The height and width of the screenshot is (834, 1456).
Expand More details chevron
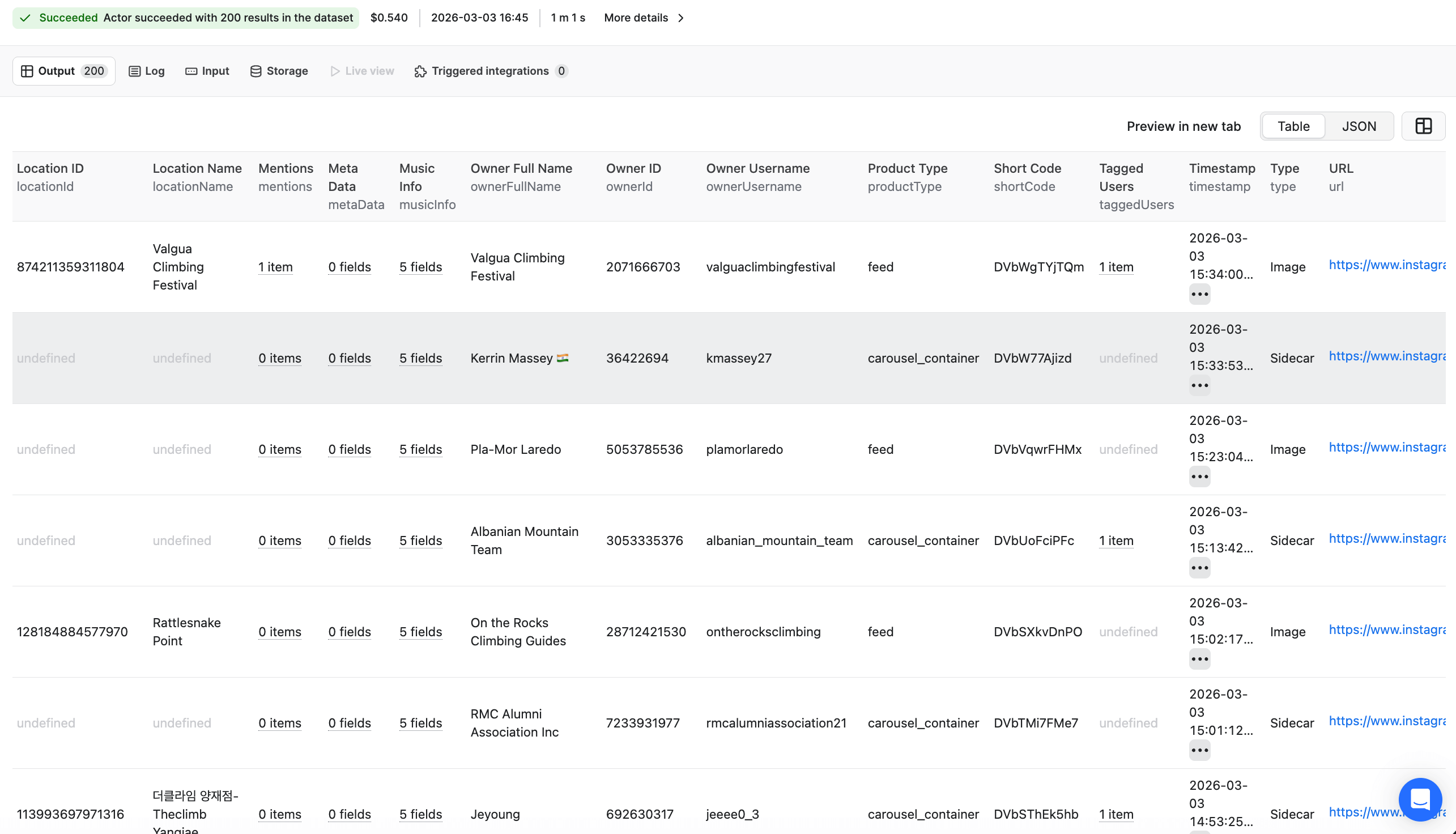pyautogui.click(x=681, y=18)
